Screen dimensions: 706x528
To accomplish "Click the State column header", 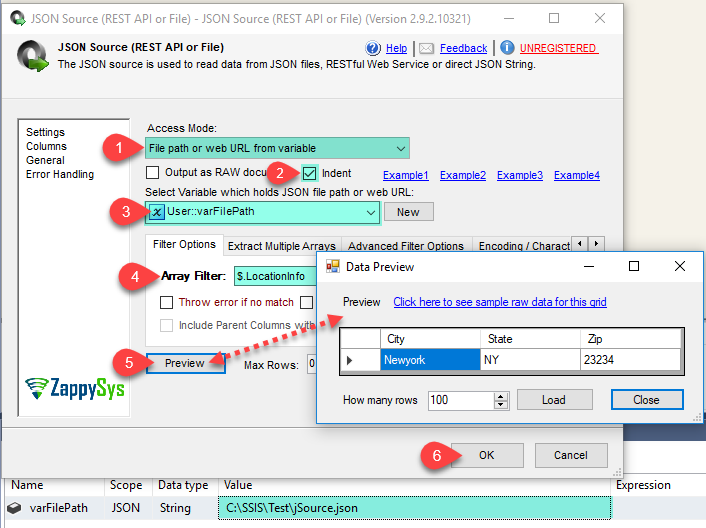I will tap(530, 339).
